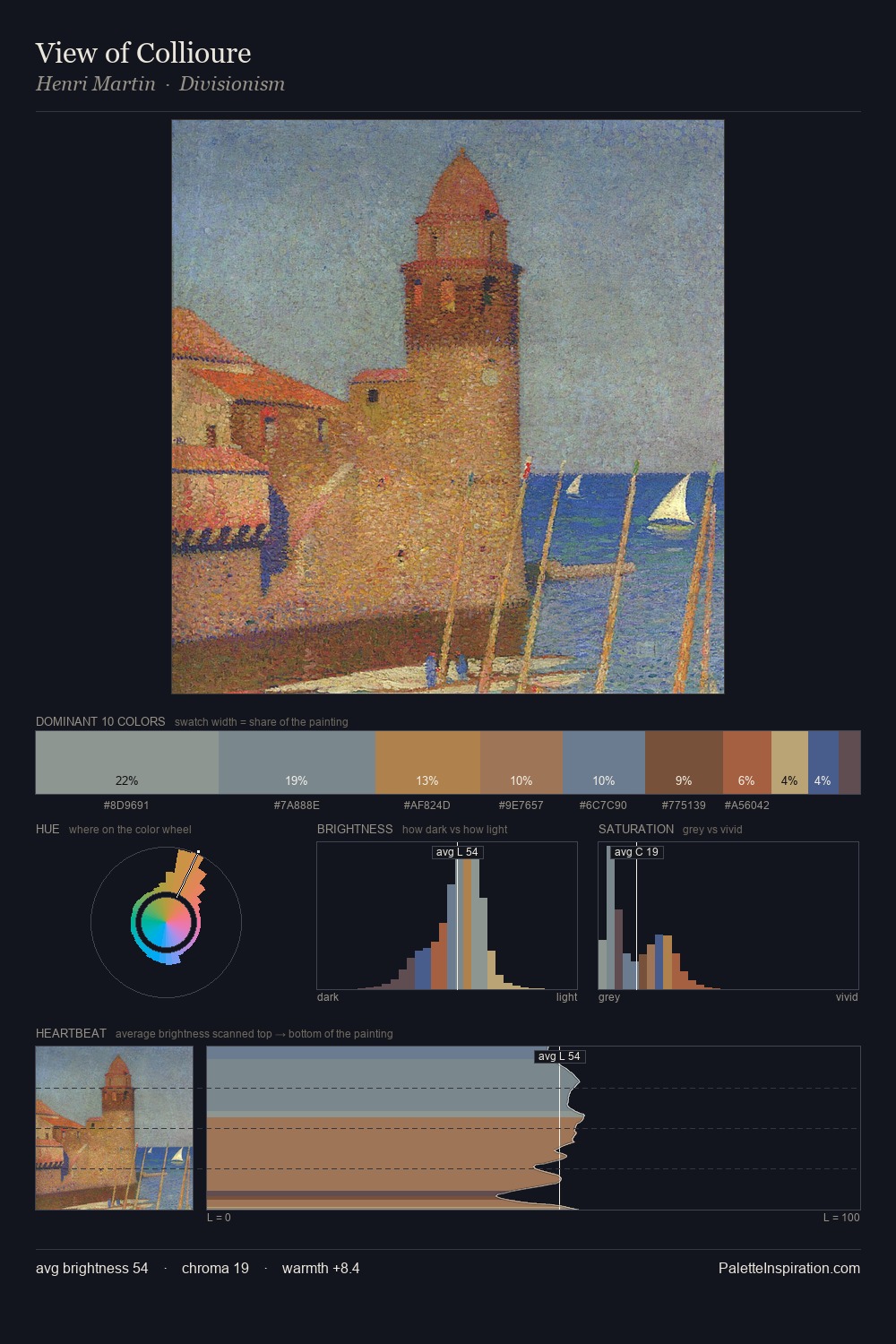Open the small heartbeat painting thumbnail

point(114,1128)
